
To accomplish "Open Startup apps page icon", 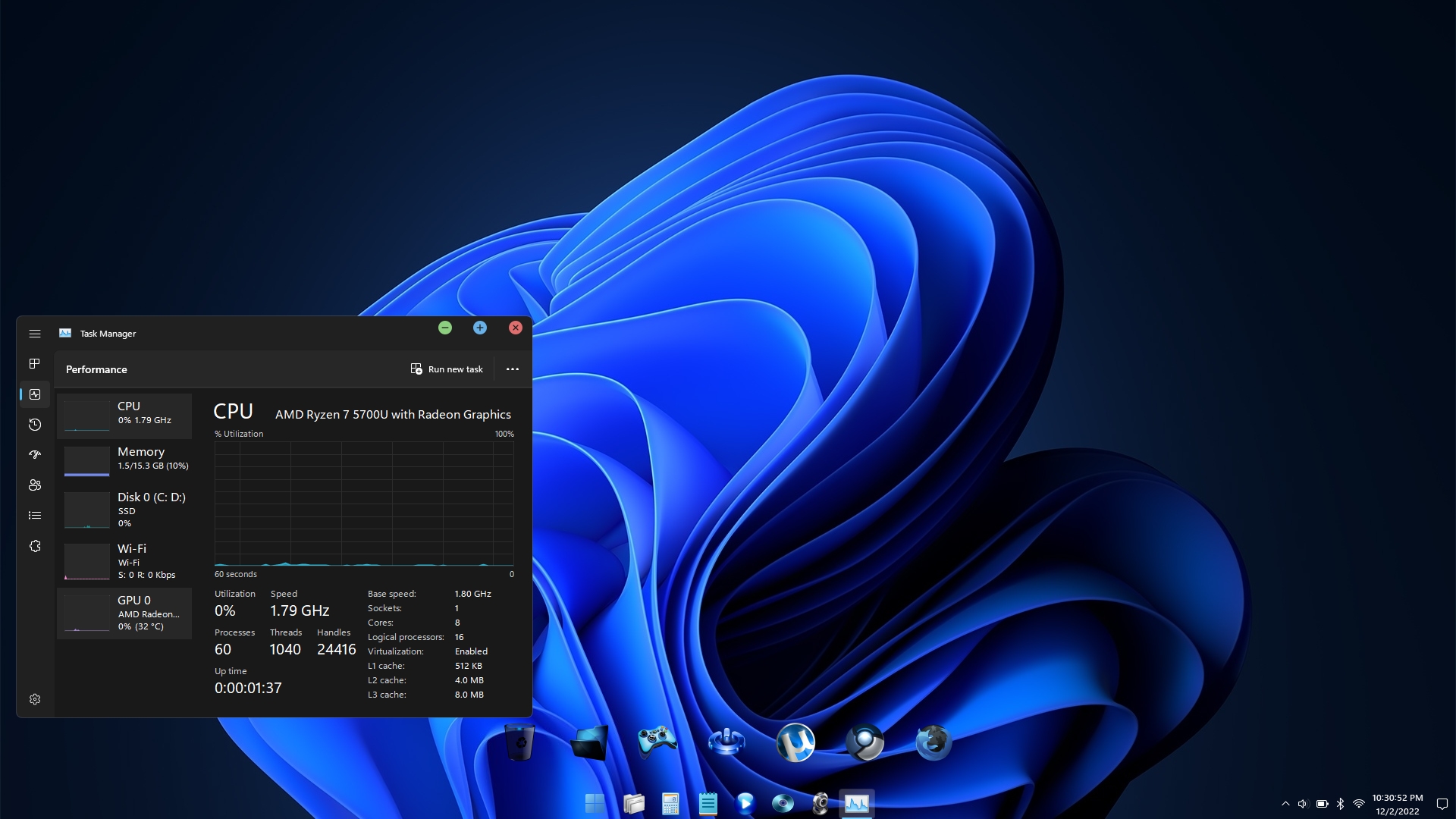I will pos(35,455).
